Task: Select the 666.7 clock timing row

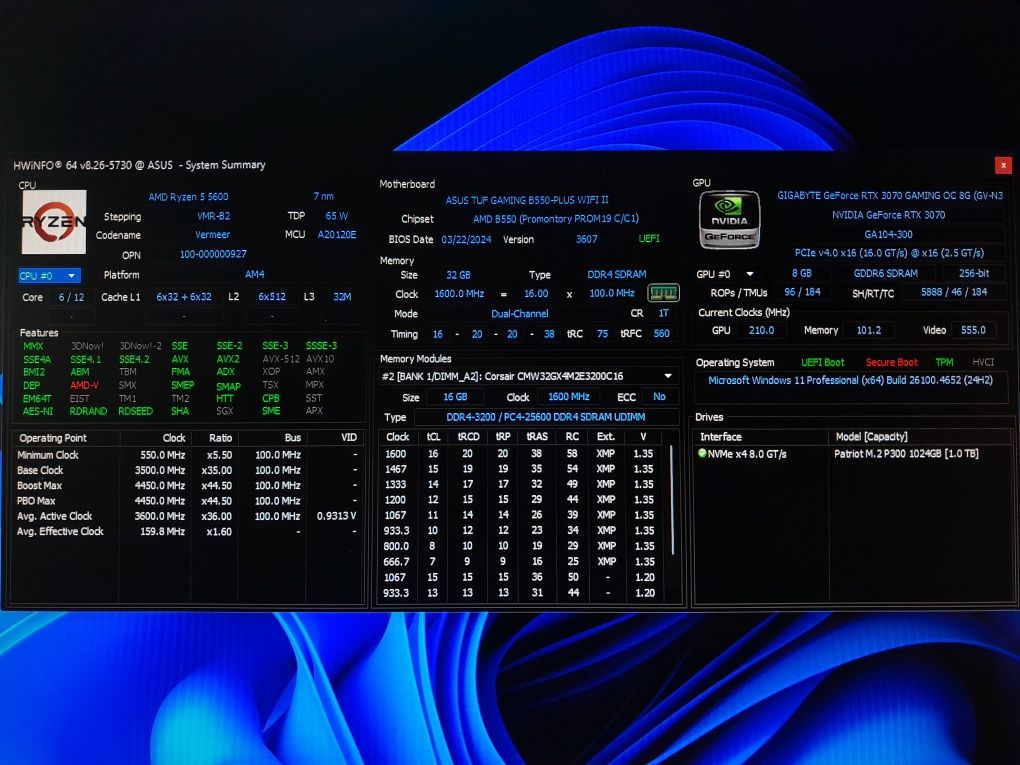Action: click(x=522, y=562)
